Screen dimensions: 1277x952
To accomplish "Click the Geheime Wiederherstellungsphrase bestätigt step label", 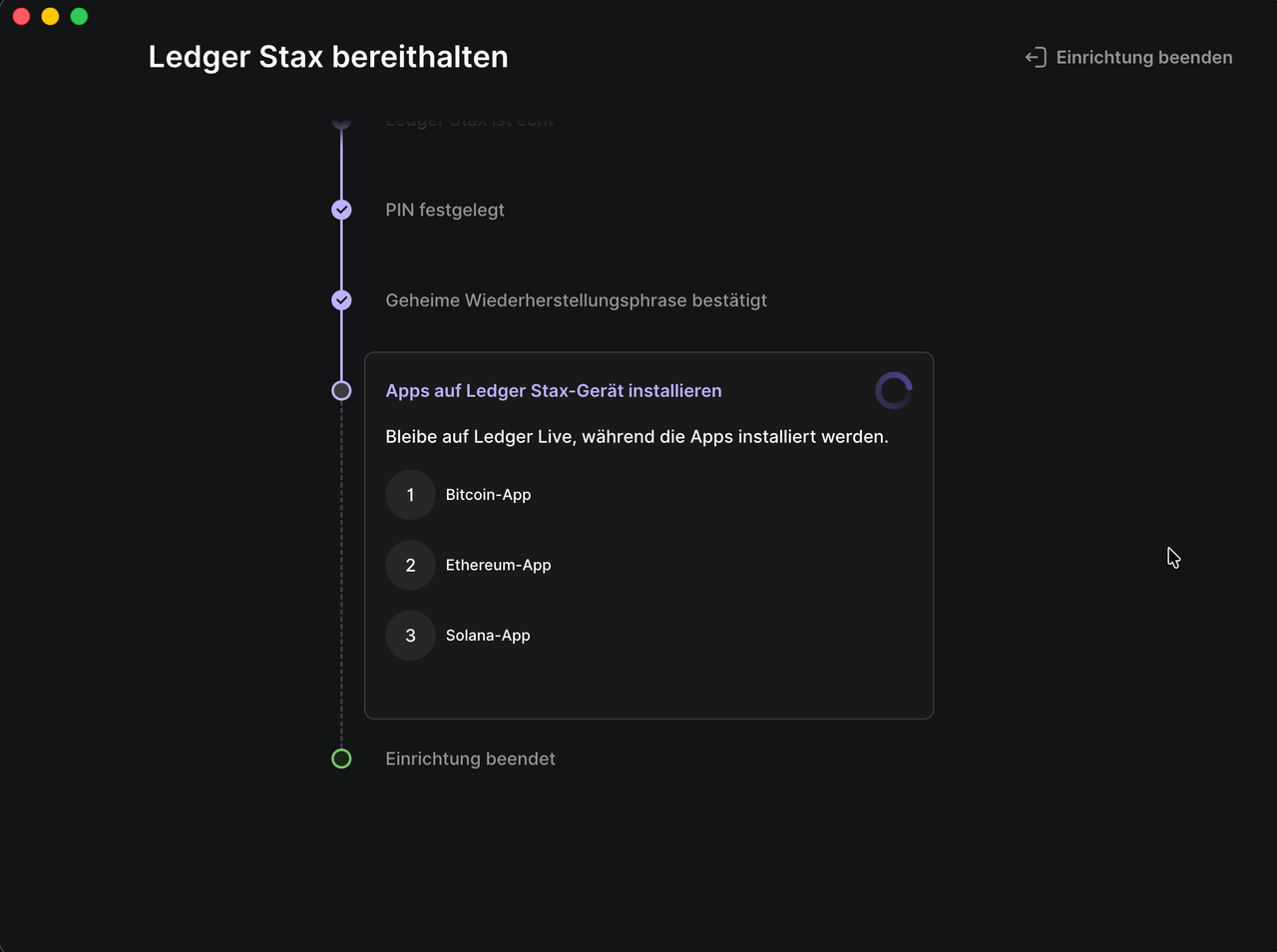I will tap(576, 300).
